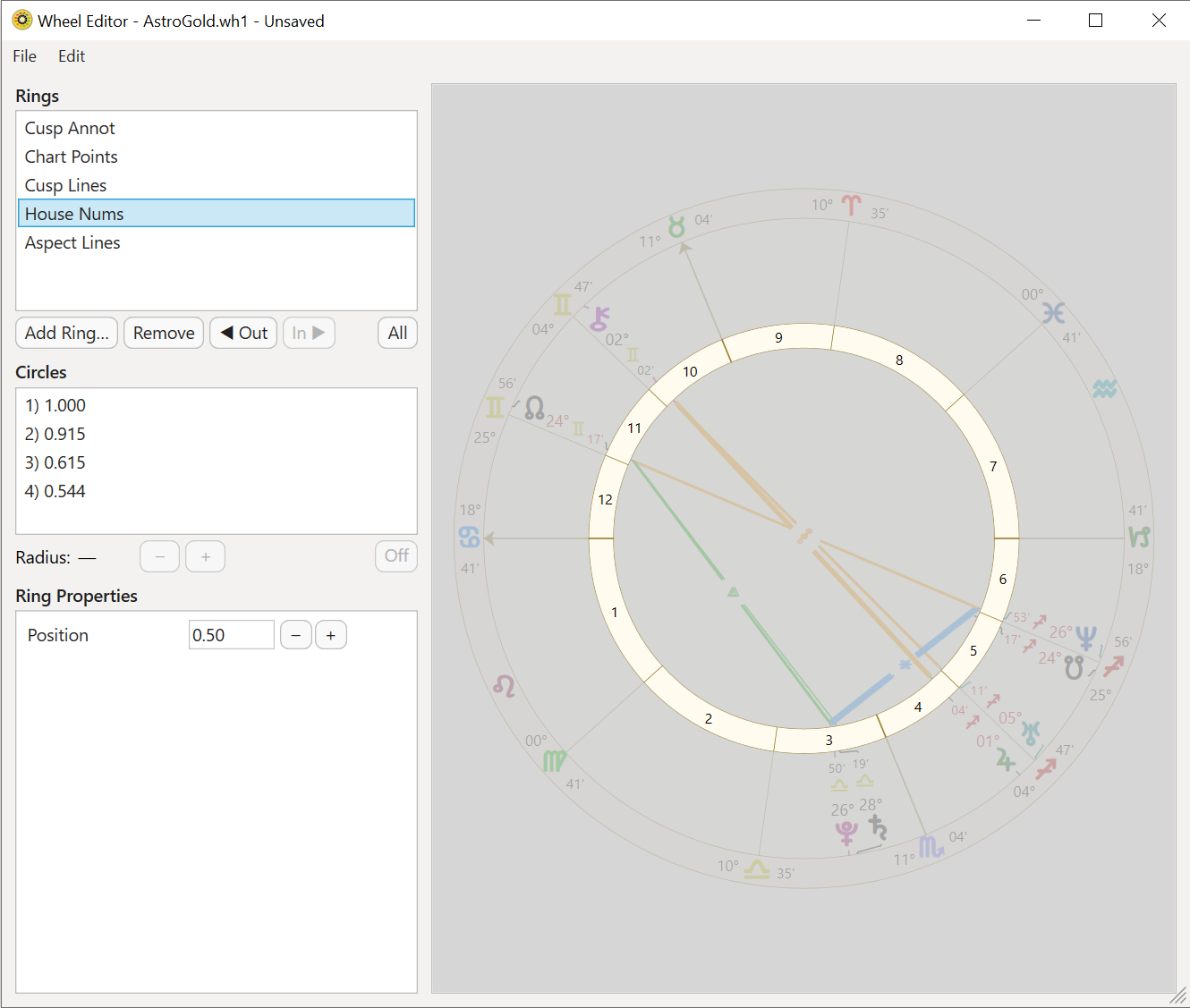Click the North Node symbol
Image resolution: width=1190 pixels, height=1008 pixels.
pyautogui.click(x=534, y=409)
